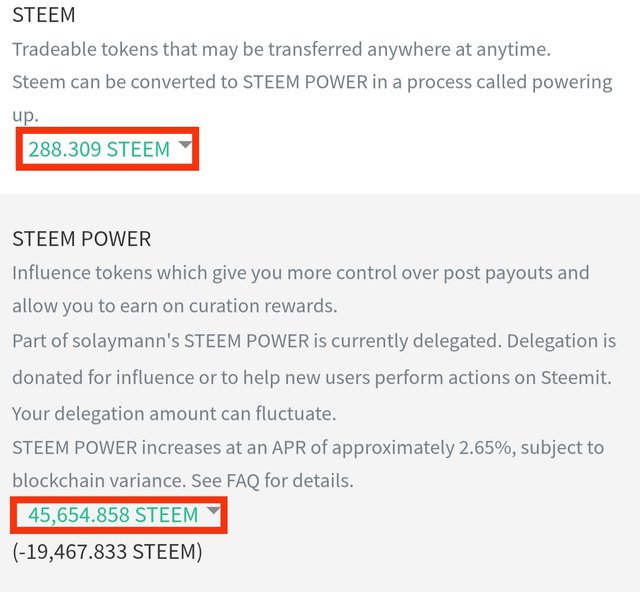Image resolution: width=640 pixels, height=592 pixels.
Task: Click the arrow beside 288.309 STEEM
Action: pyautogui.click(x=184, y=147)
